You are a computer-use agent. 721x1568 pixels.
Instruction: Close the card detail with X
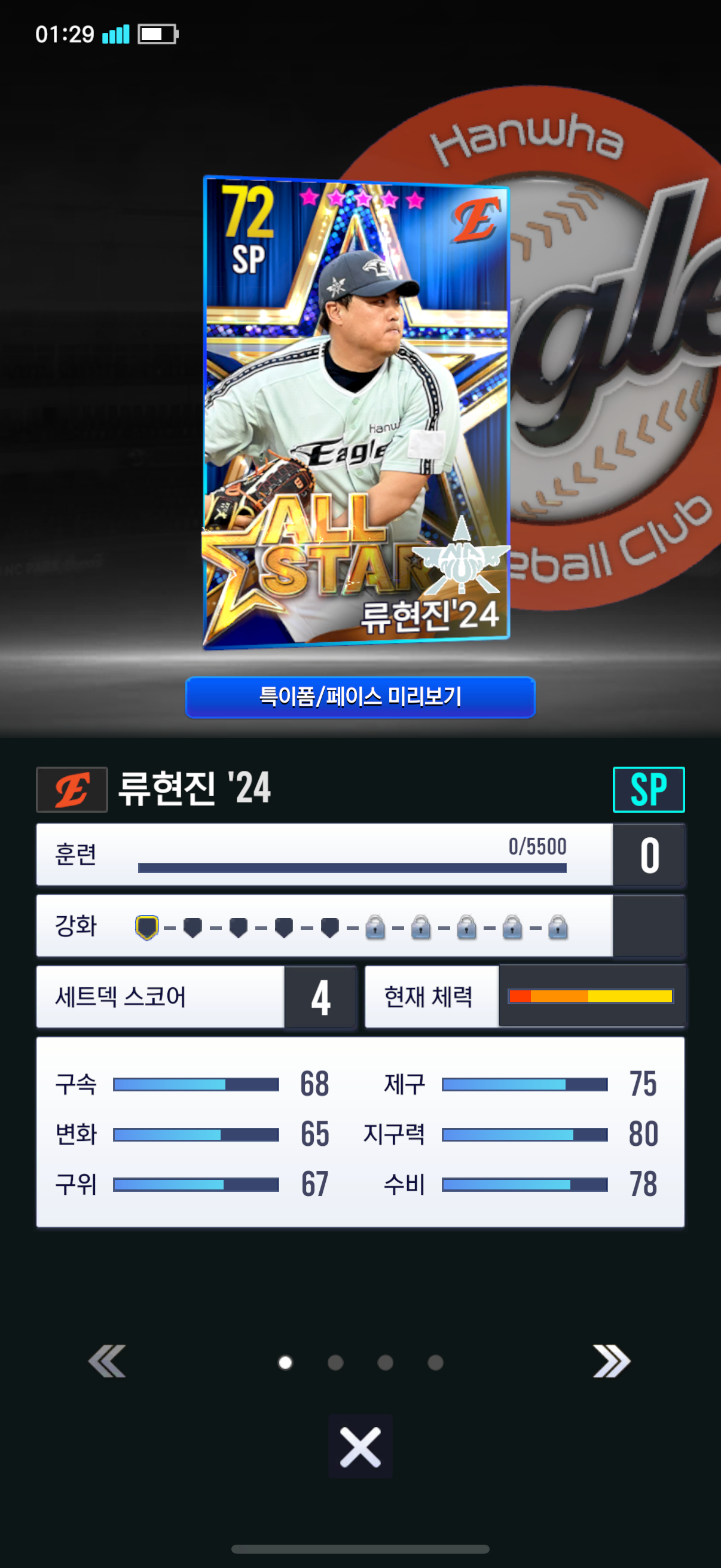(x=360, y=1446)
